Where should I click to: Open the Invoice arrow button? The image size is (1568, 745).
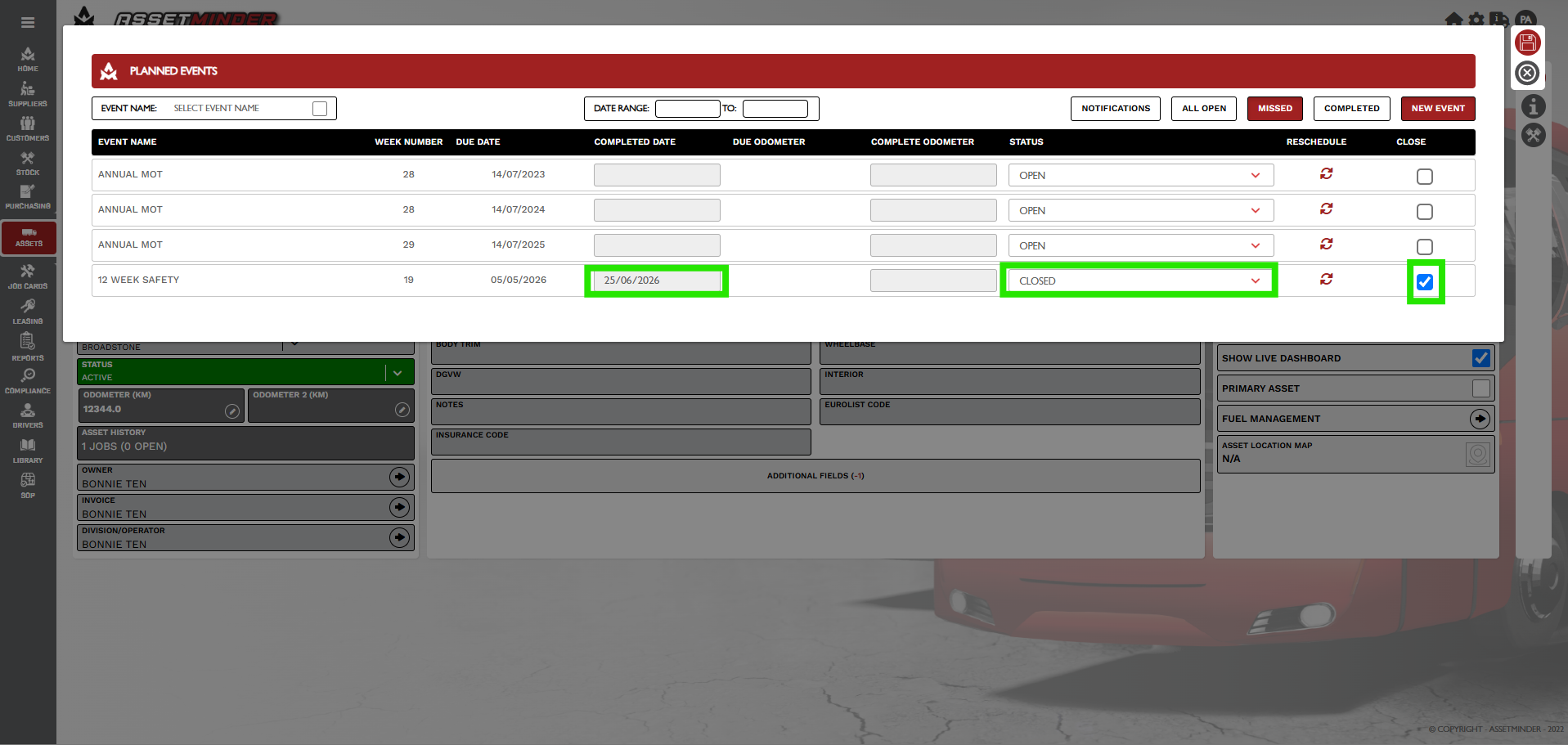tap(399, 507)
